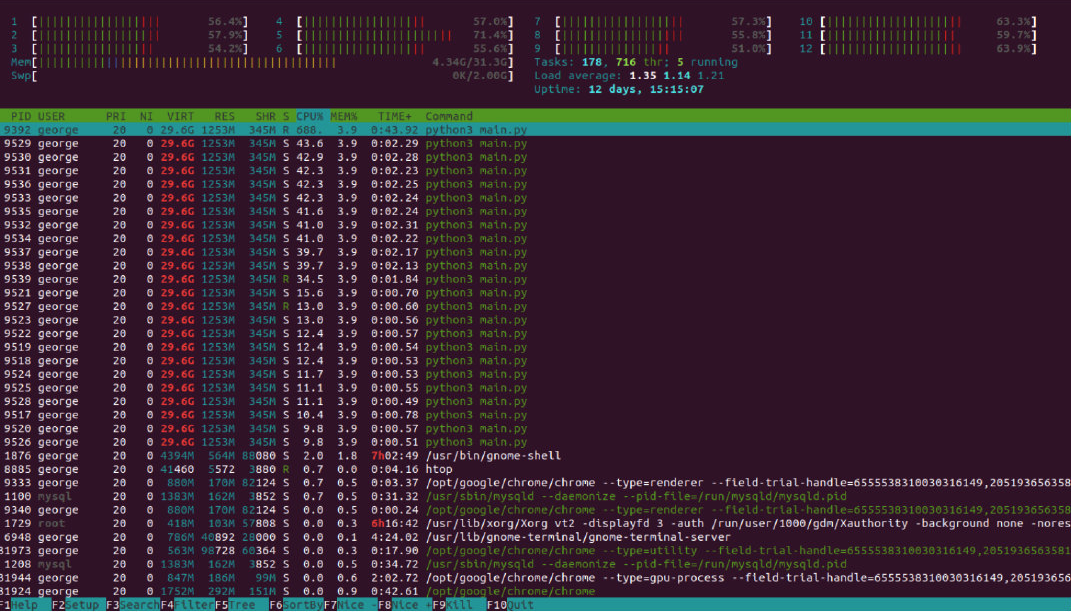Sort by the NI column header
The width and height of the screenshot is (1071, 612).
pos(146,116)
